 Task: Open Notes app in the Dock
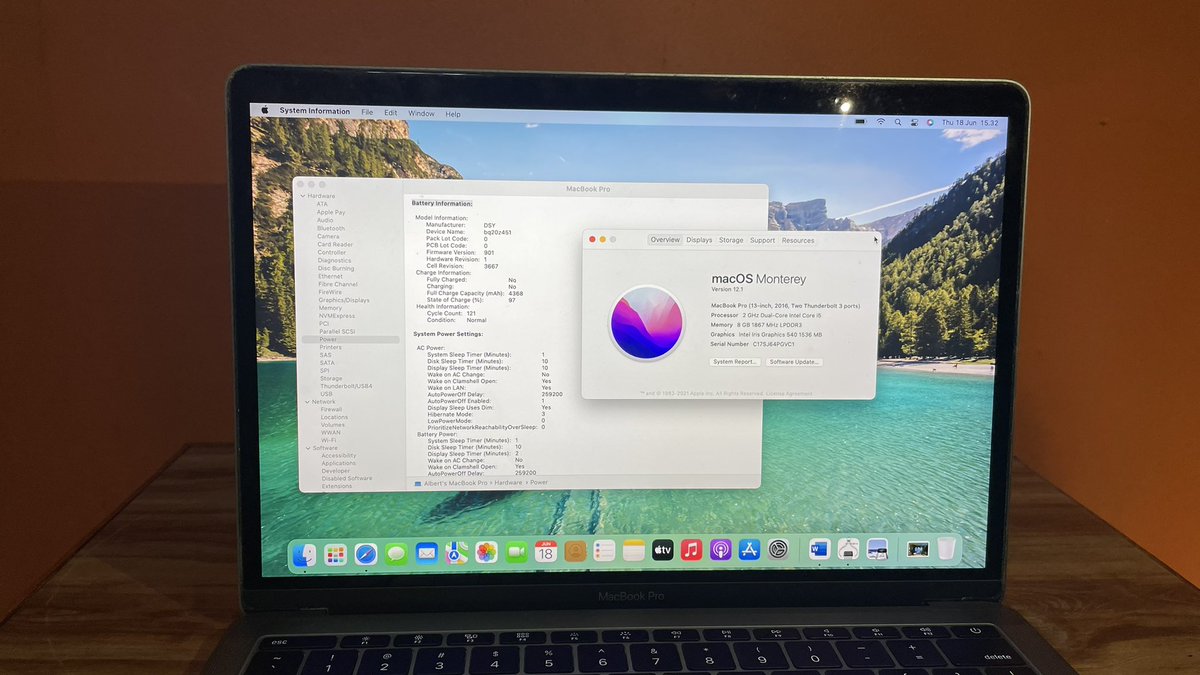pos(633,551)
